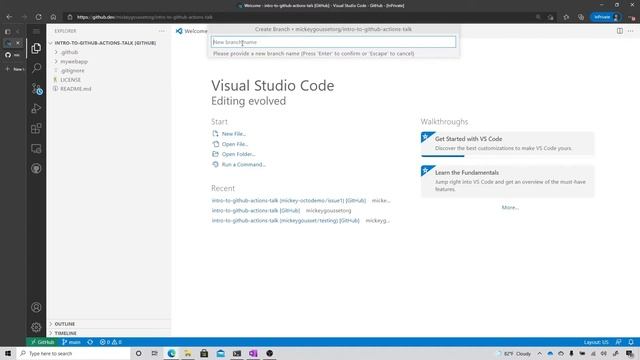Image resolution: width=640 pixels, height=360 pixels.
Task: Switch to the Welcome editor tab
Action: 191,31
